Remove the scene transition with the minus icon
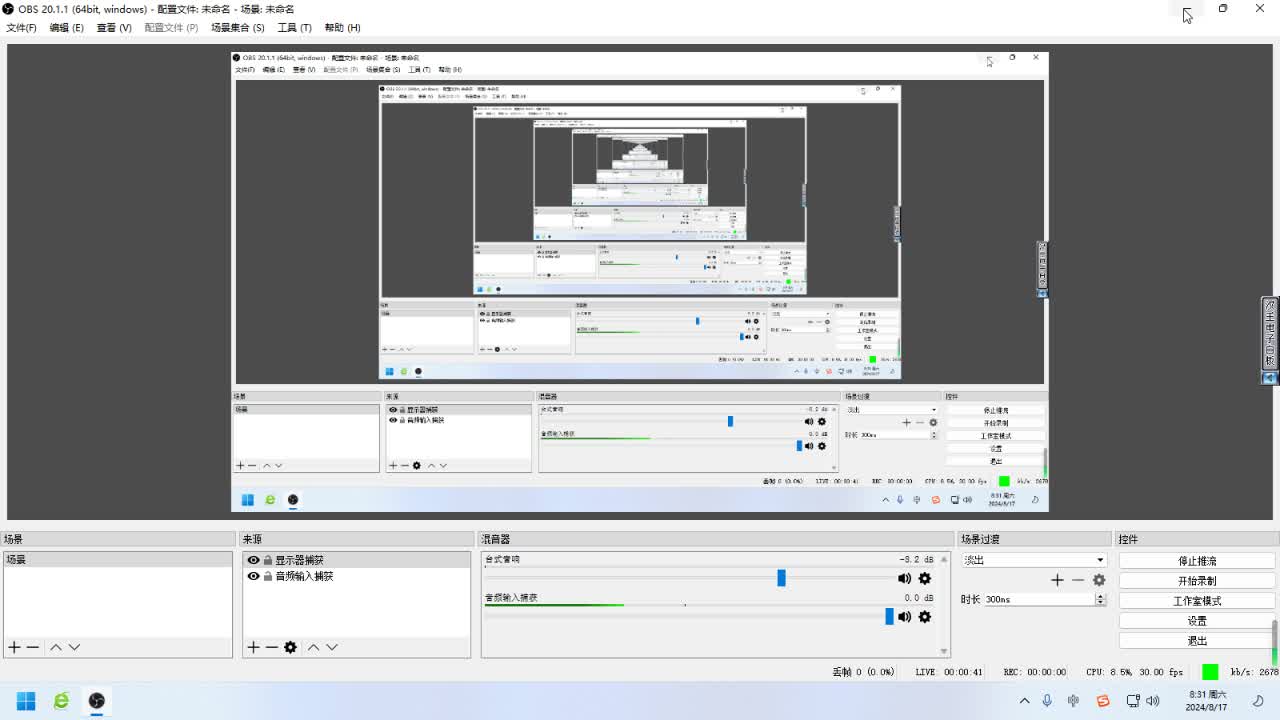 [x=1078, y=580]
